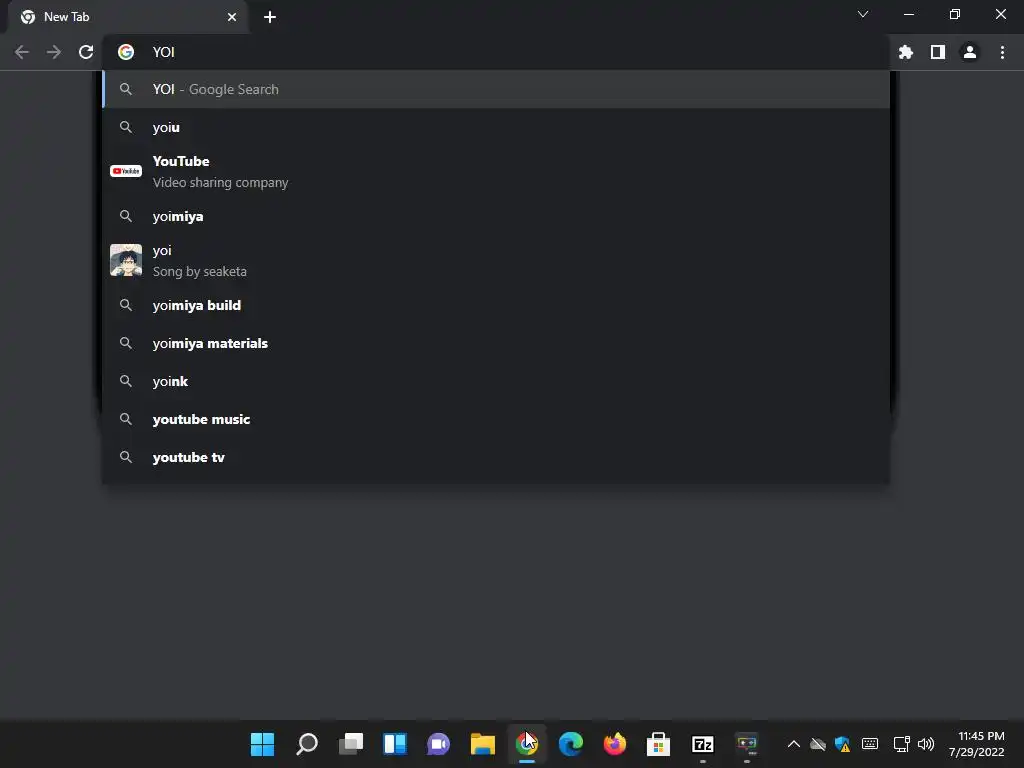Open the network status tray icon
This screenshot has height=768, width=1024.
tap(902, 744)
